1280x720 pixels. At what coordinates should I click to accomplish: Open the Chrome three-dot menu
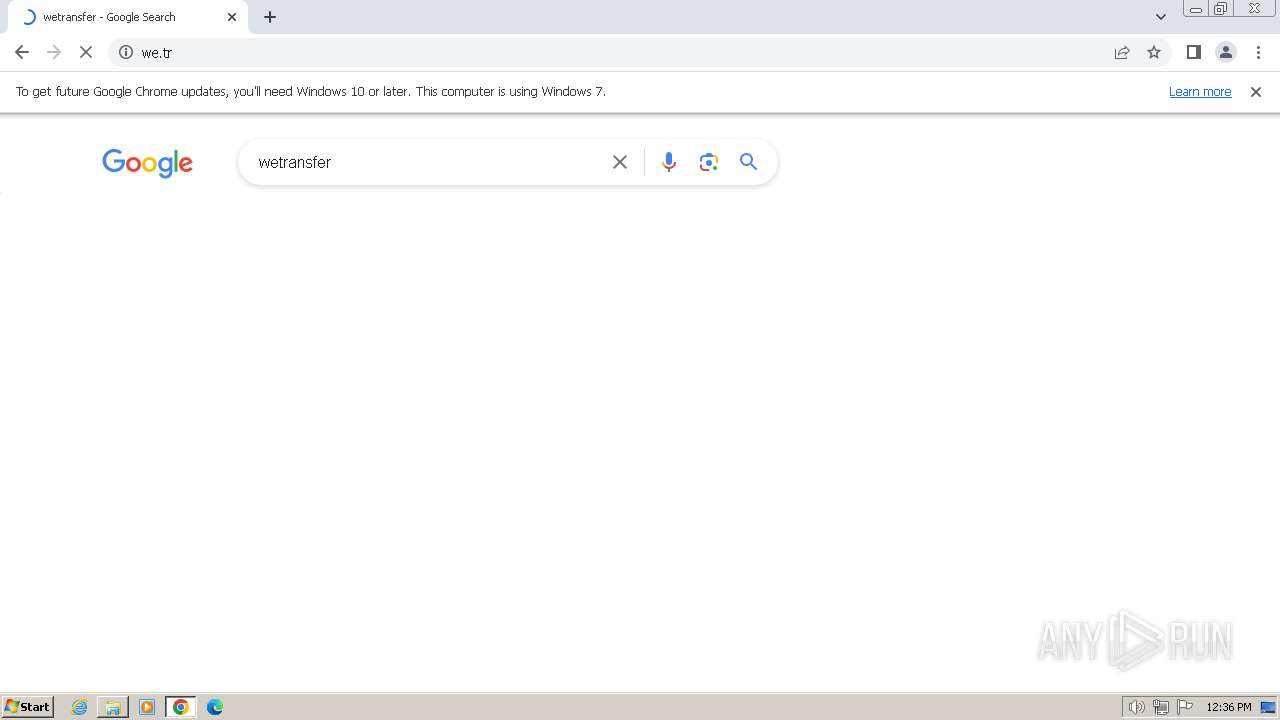[x=1258, y=52]
